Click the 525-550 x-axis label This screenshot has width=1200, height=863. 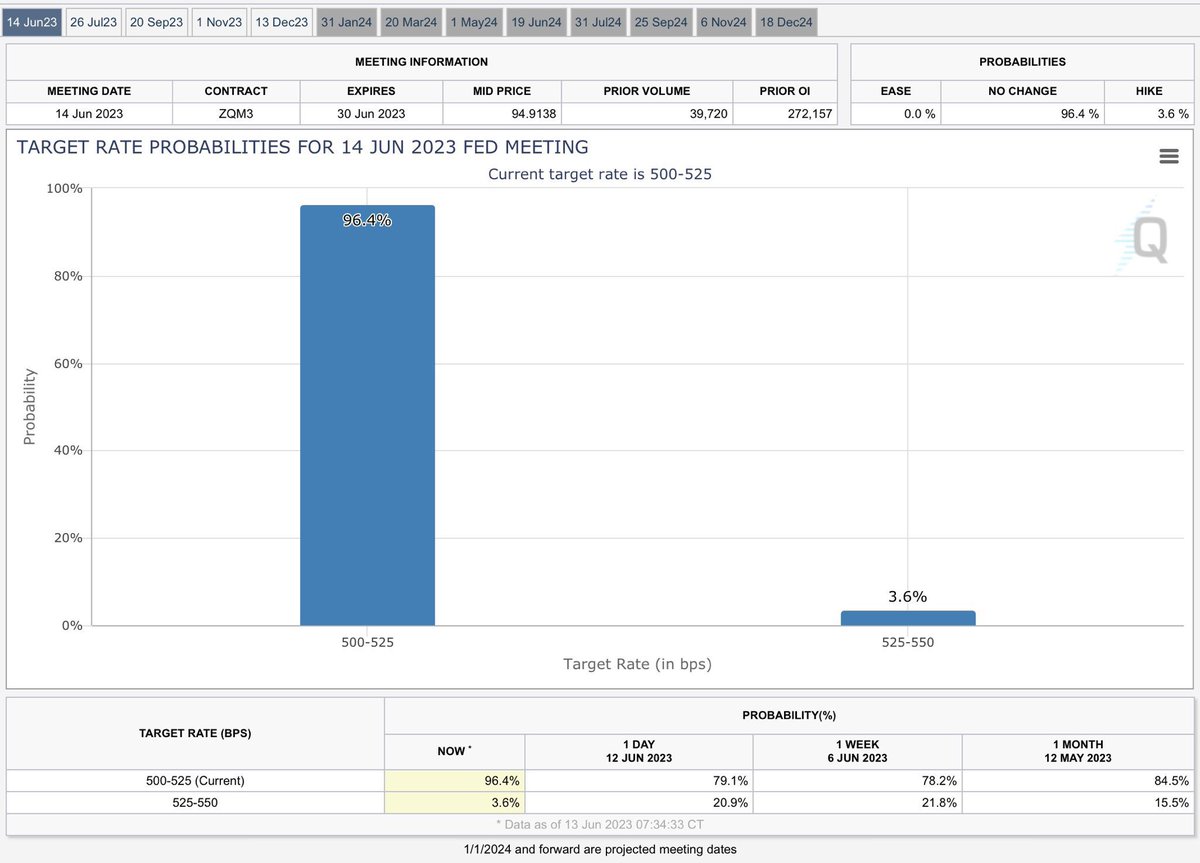[907, 642]
